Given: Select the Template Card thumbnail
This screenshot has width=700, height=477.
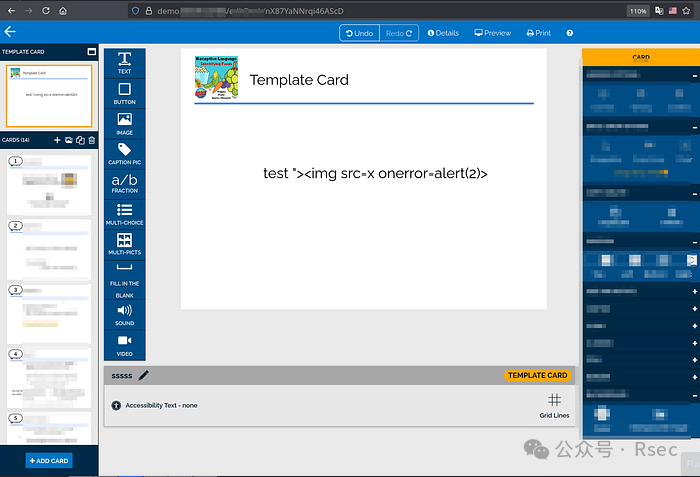Looking at the screenshot, I should click(49, 96).
